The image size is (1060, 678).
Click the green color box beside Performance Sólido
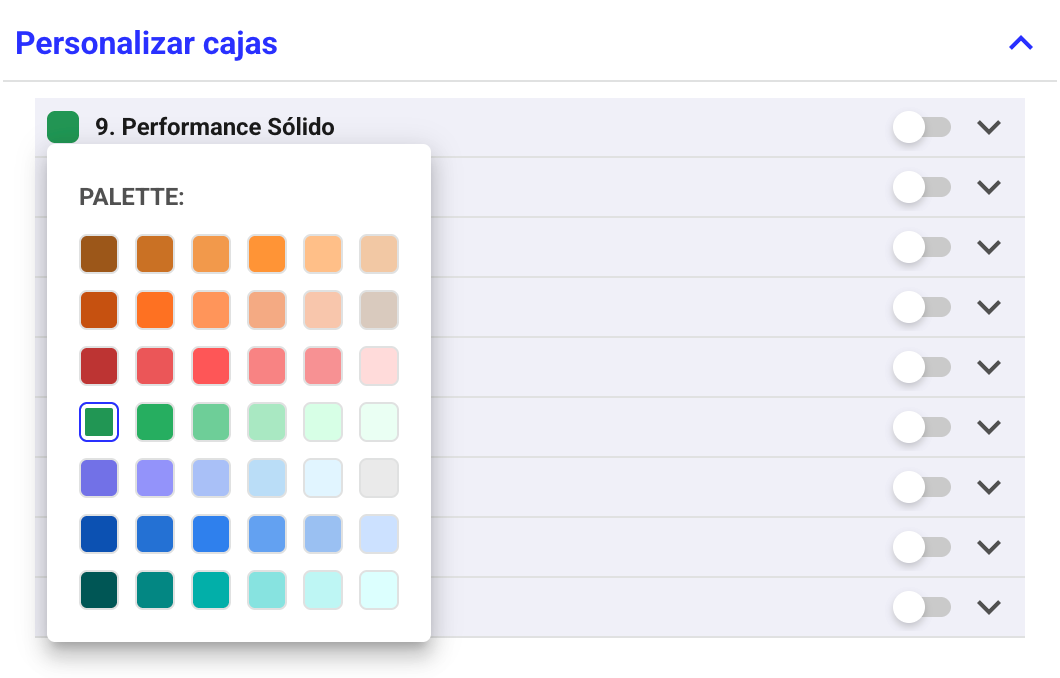point(63,127)
